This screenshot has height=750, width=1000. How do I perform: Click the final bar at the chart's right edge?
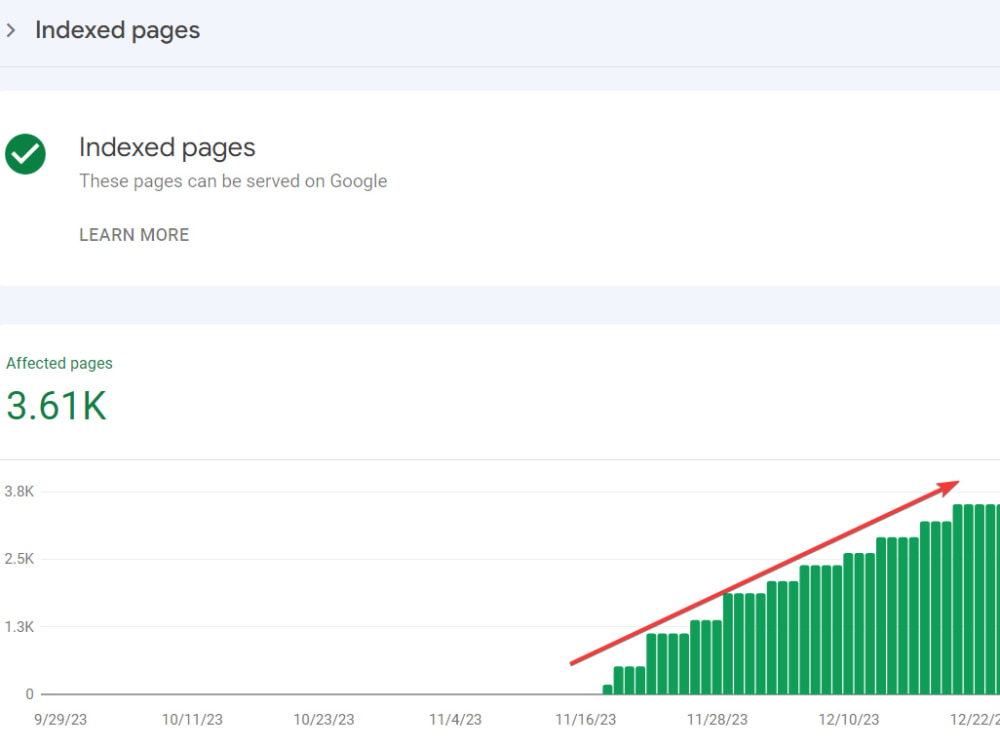click(x=995, y=600)
